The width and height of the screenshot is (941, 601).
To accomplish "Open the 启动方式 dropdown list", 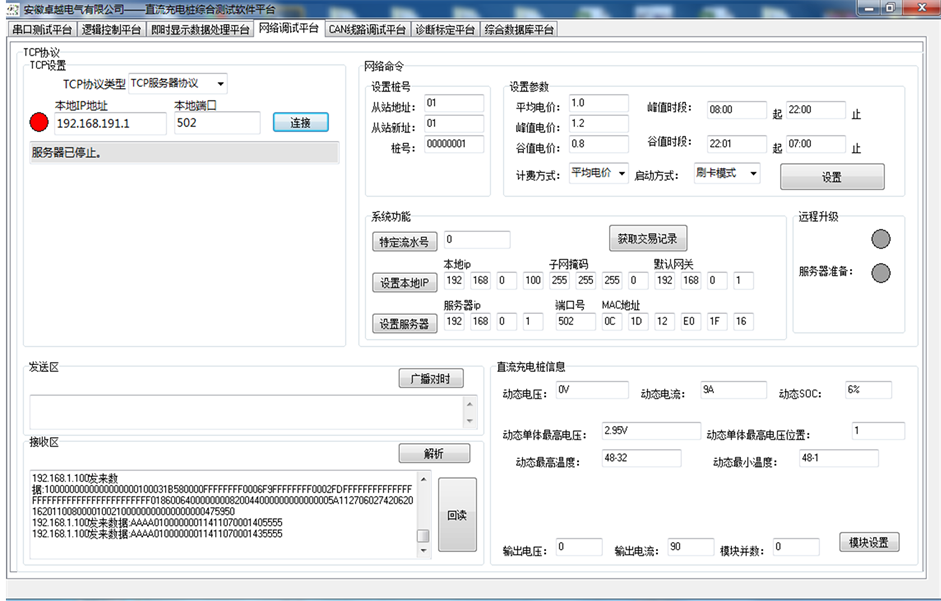I will pos(752,173).
